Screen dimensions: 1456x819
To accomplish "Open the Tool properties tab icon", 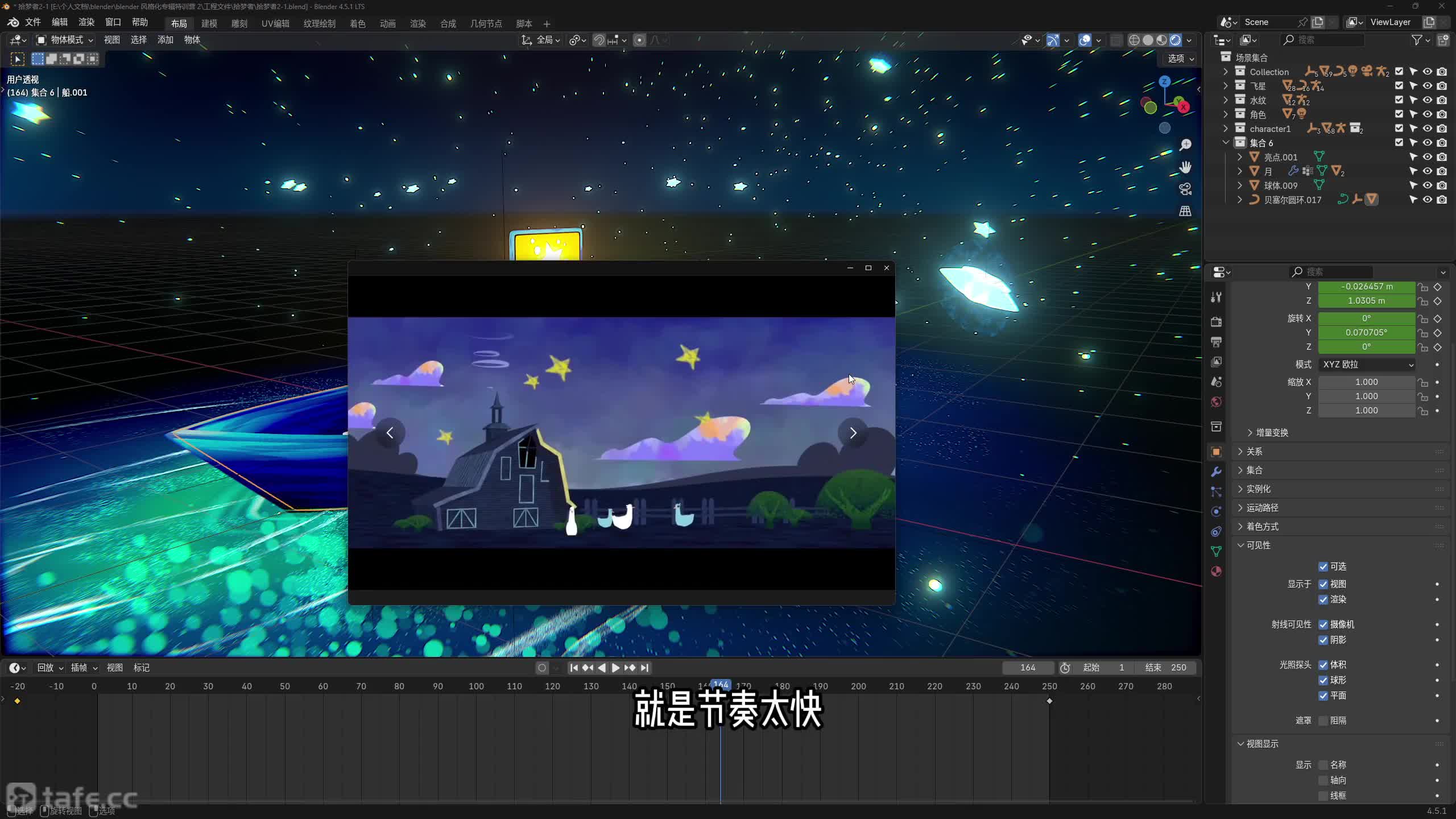I will coord(1216,297).
